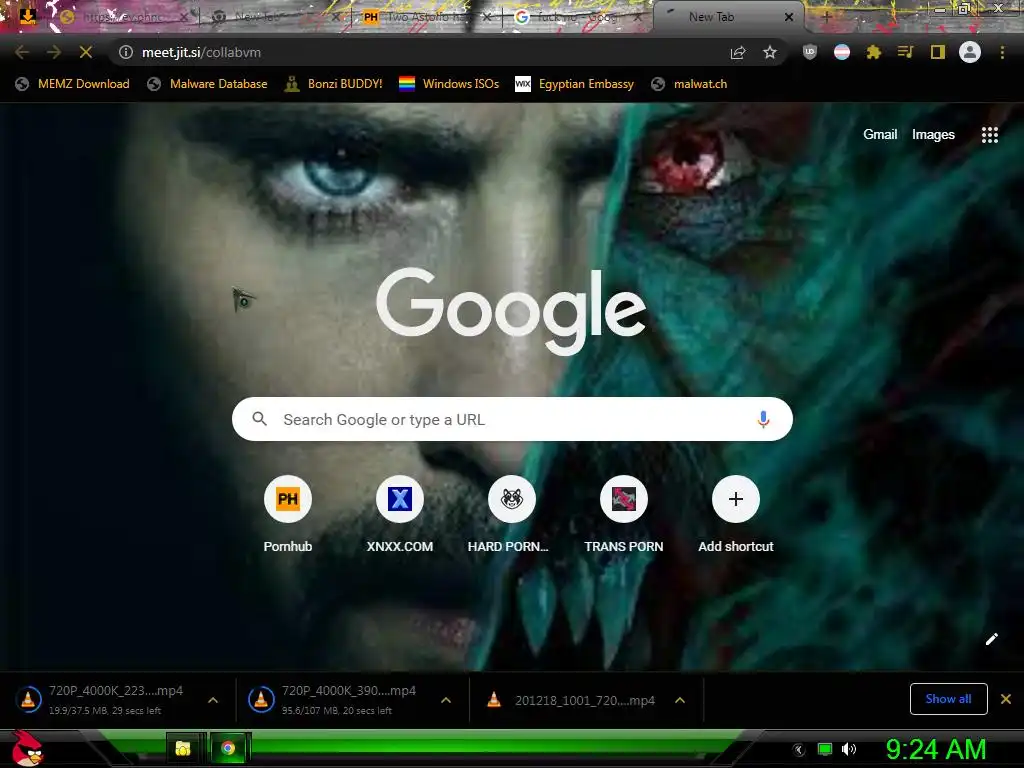Expand options for 720P_4000K_390 download

446,700
